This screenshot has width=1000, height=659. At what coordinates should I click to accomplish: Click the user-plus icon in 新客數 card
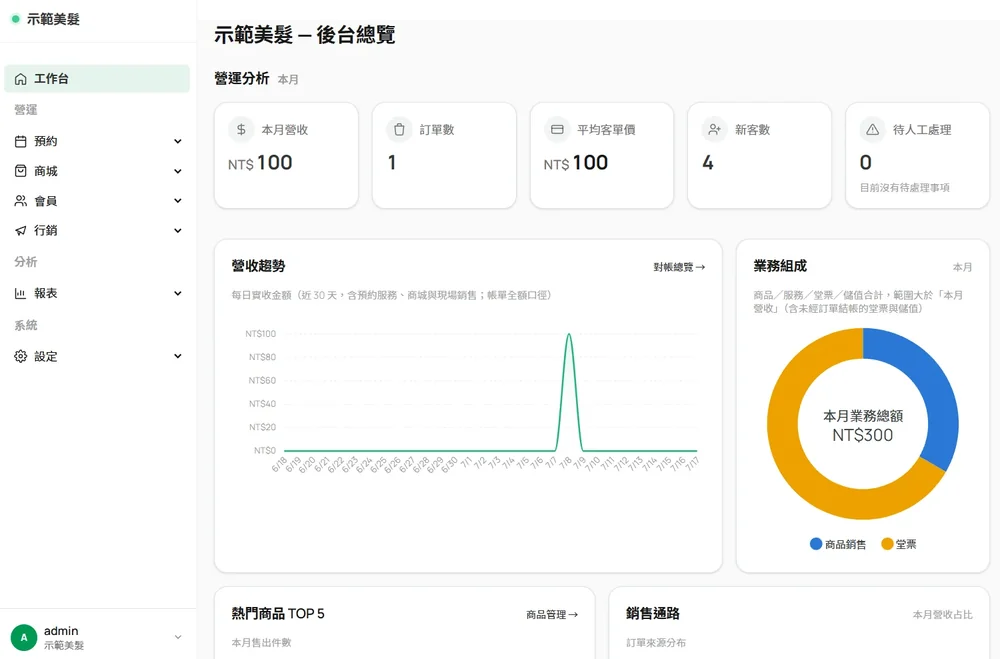(714, 130)
